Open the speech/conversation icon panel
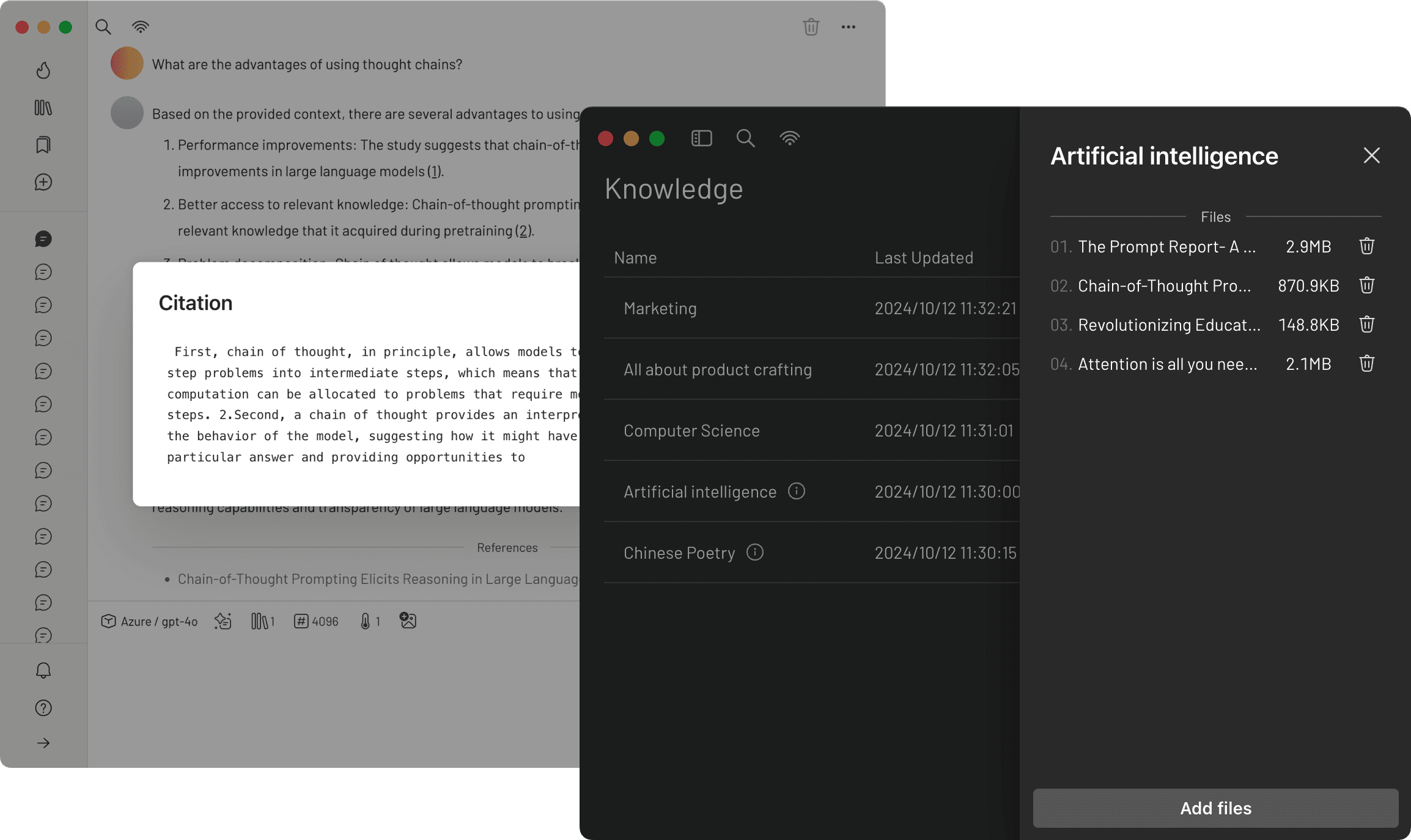The width and height of the screenshot is (1411, 840). coord(43,238)
